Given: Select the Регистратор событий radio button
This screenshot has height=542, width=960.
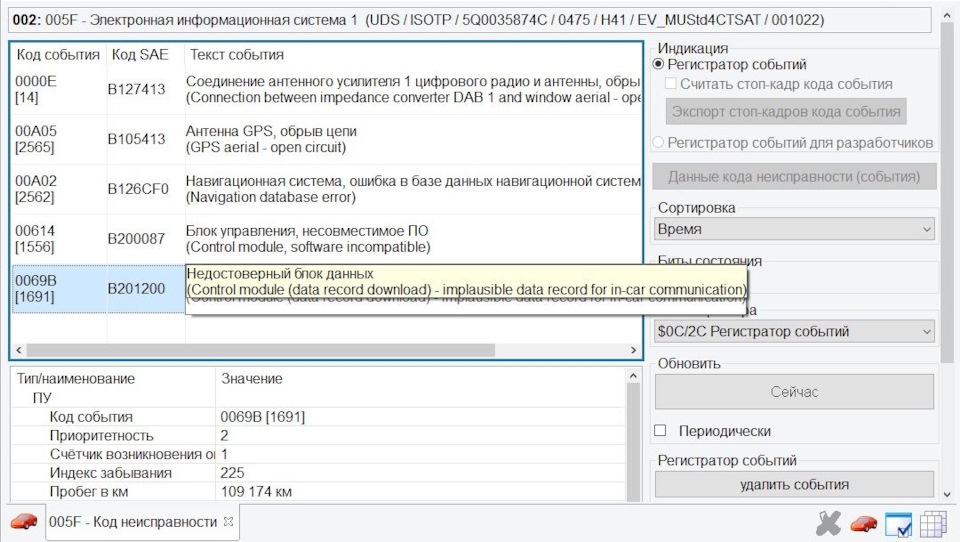Looking at the screenshot, I should 659,64.
